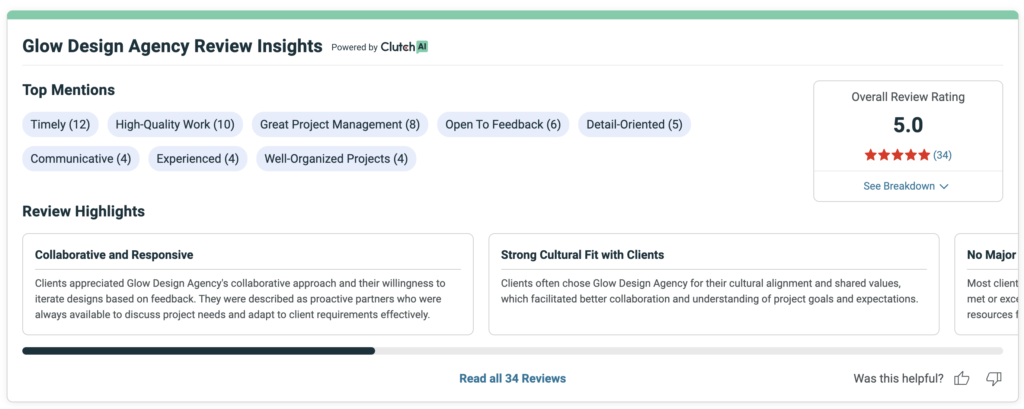Click the Clutch AI logo
The image size is (1024, 409).
[x=404, y=47]
